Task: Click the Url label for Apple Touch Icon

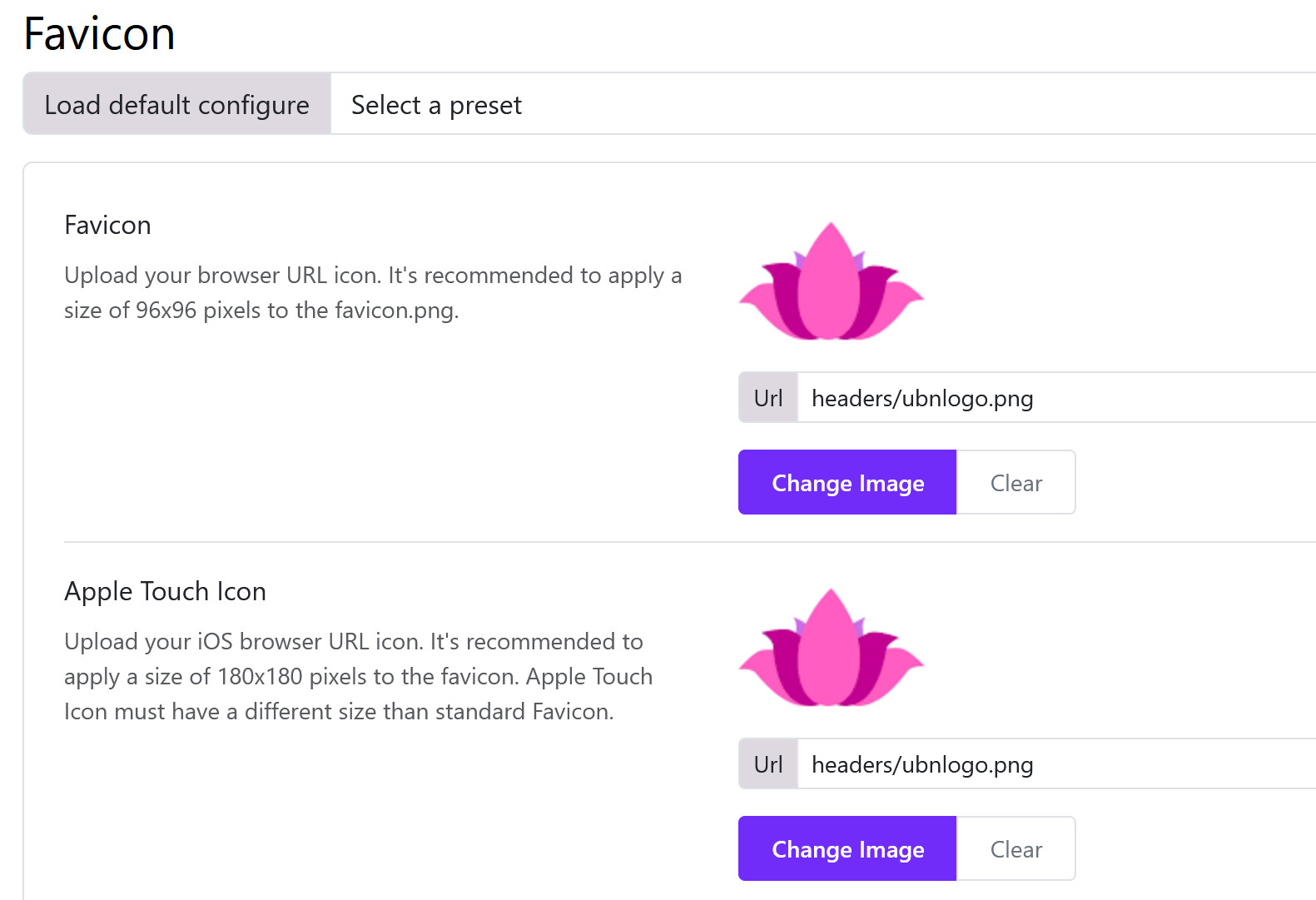Action: click(x=767, y=764)
